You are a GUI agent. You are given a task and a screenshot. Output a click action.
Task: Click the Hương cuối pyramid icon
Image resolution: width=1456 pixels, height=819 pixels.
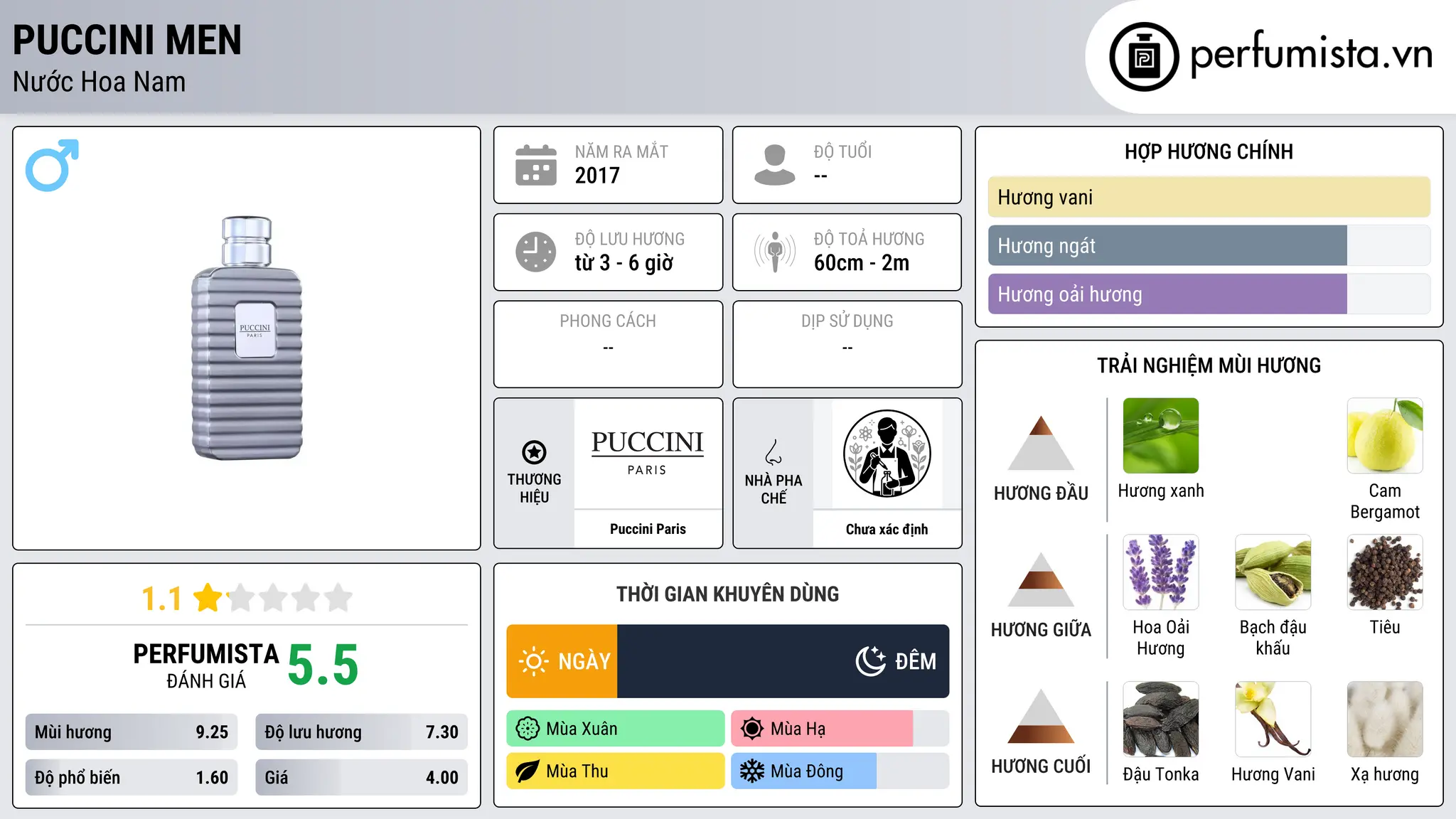click(x=1041, y=716)
